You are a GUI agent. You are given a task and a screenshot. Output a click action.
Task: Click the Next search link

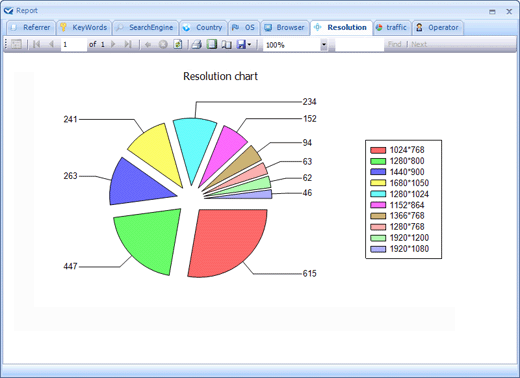click(419, 44)
